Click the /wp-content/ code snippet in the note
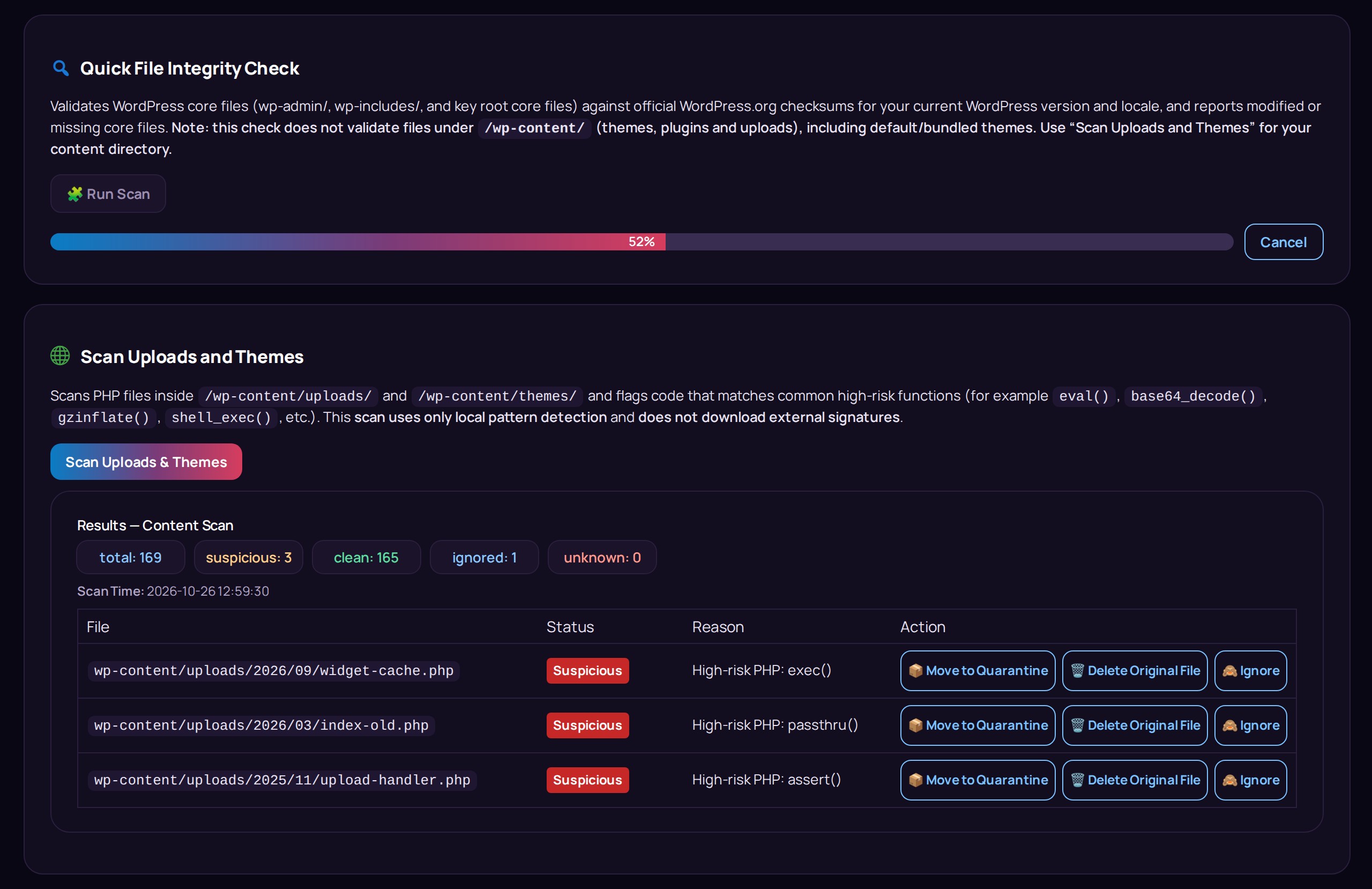1372x889 pixels. tap(534, 128)
